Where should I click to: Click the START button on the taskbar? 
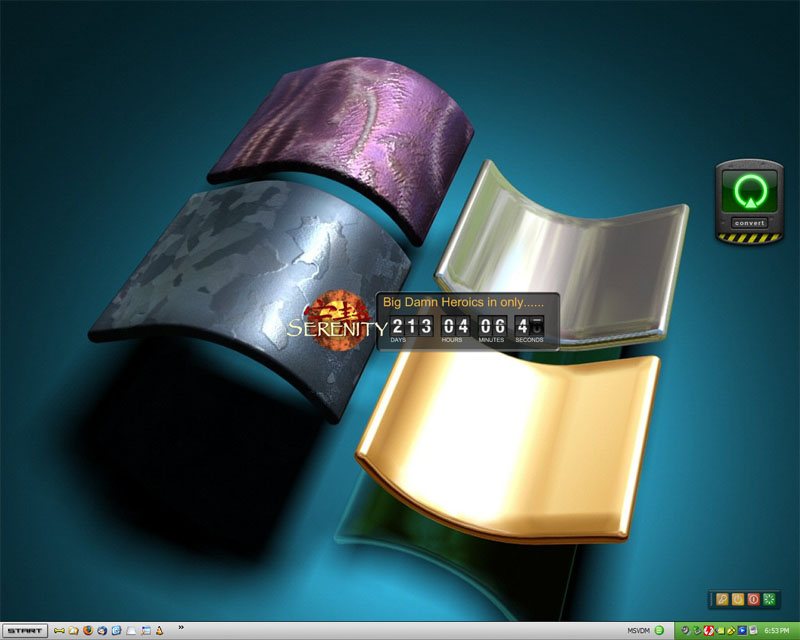[x=24, y=631]
